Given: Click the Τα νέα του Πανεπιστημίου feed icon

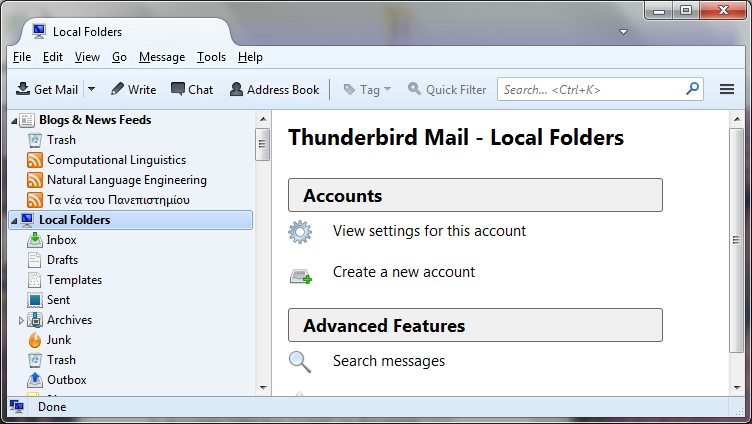Looking at the screenshot, I should (35, 200).
